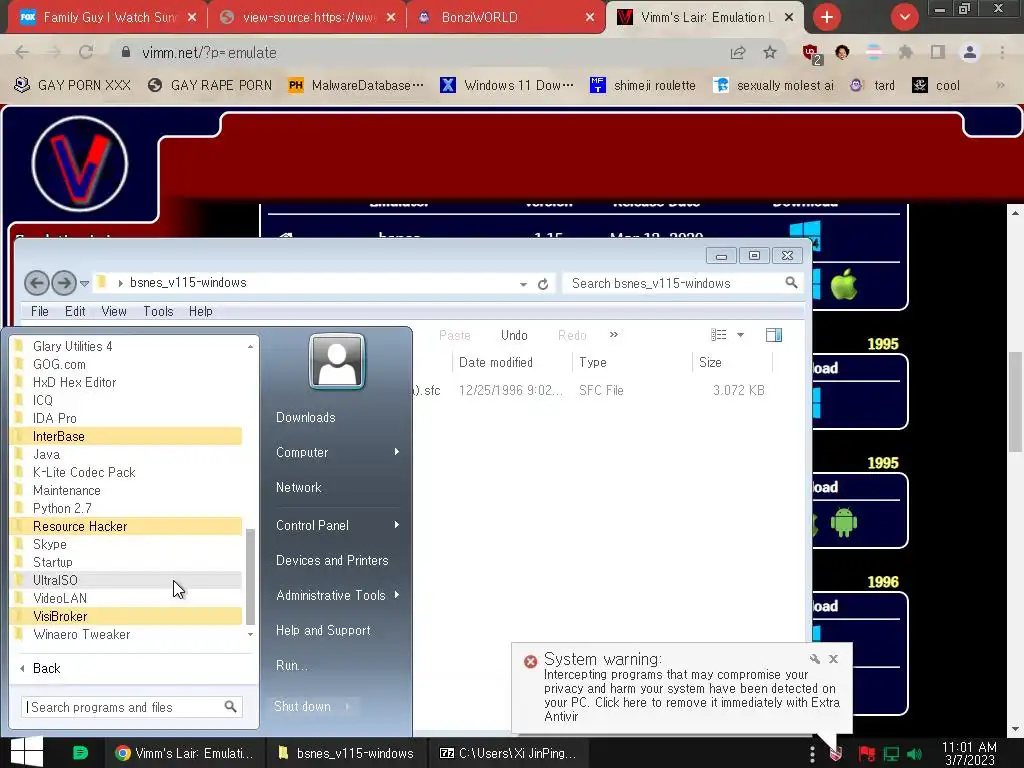Viewport: 1024px width, 768px height.
Task: Open the Help menu in Explorer
Action: [200, 312]
